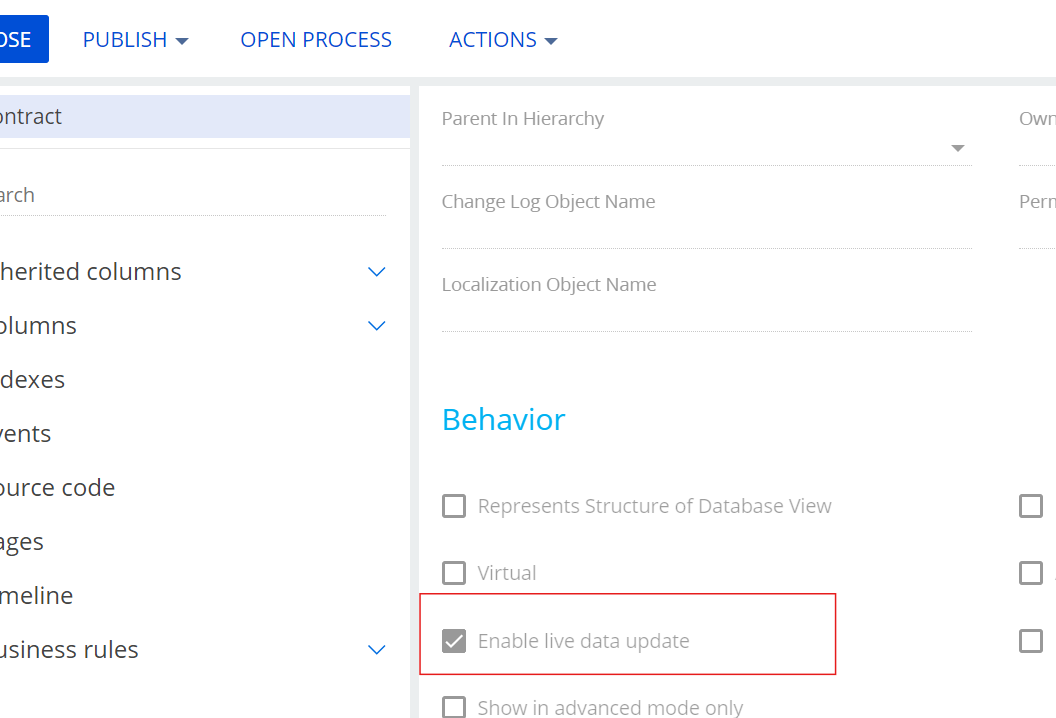The height and width of the screenshot is (718, 1056).
Task: Open the Source code section
Action: pyautogui.click(x=57, y=488)
